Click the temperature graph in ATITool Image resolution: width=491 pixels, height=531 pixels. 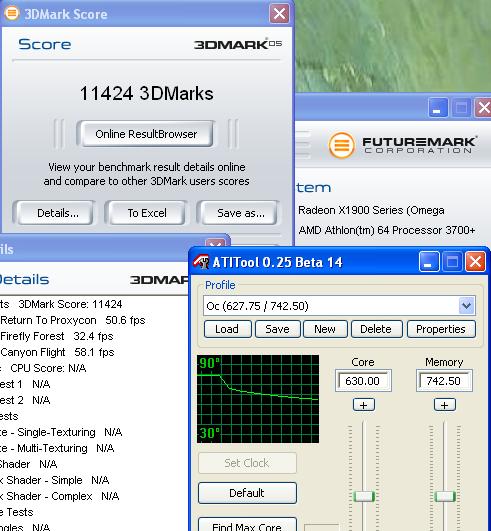pyautogui.click(x=258, y=399)
